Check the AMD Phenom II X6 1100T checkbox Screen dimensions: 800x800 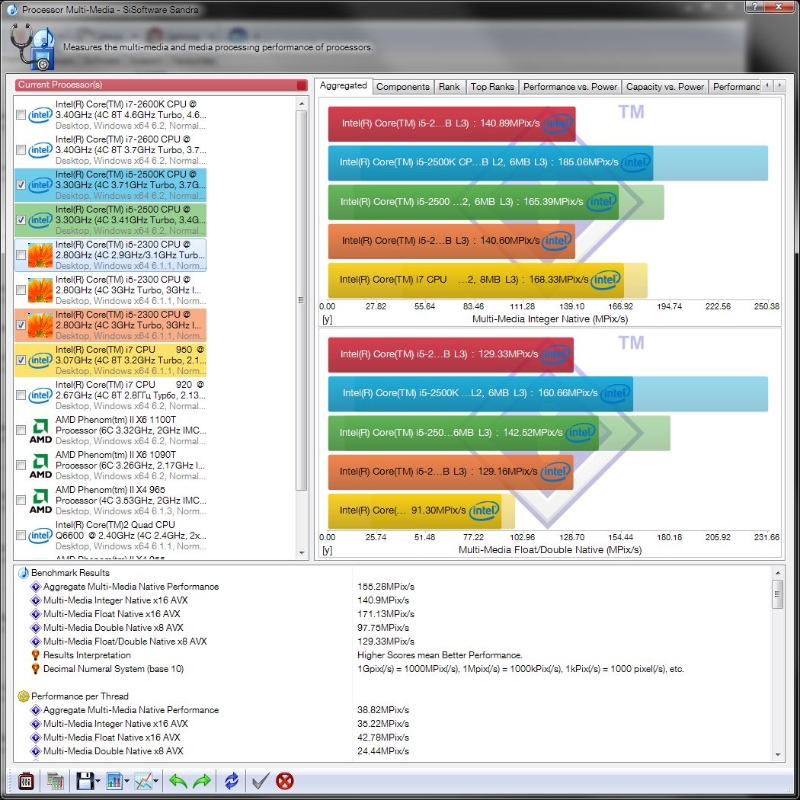coord(21,431)
